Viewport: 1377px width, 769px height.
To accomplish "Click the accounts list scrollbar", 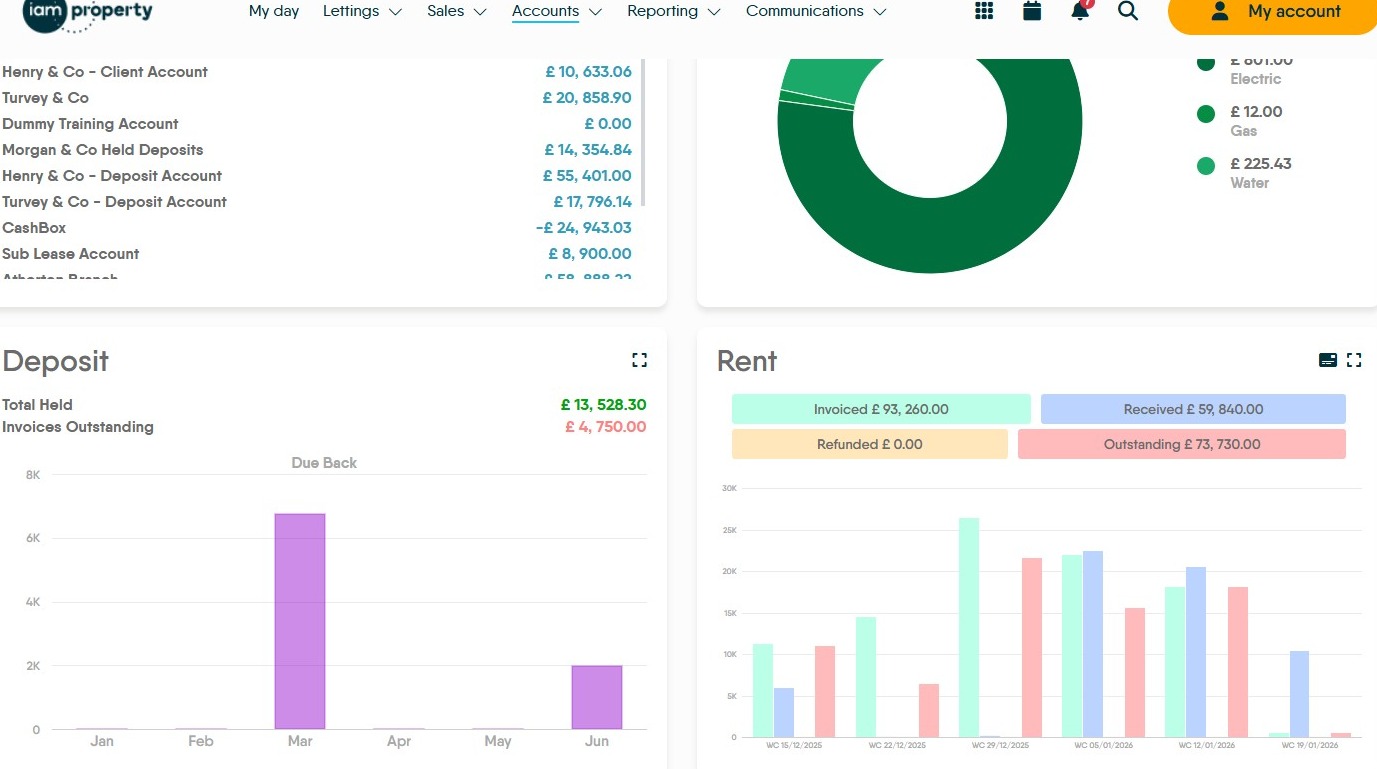I will [642, 130].
